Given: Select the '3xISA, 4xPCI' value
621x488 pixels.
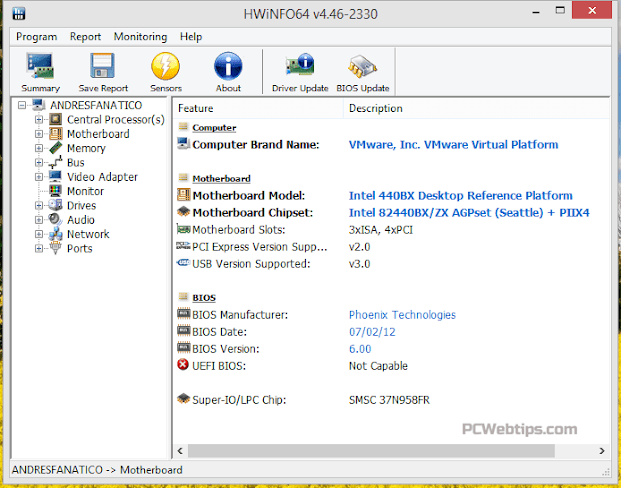Looking at the screenshot, I should [x=381, y=230].
